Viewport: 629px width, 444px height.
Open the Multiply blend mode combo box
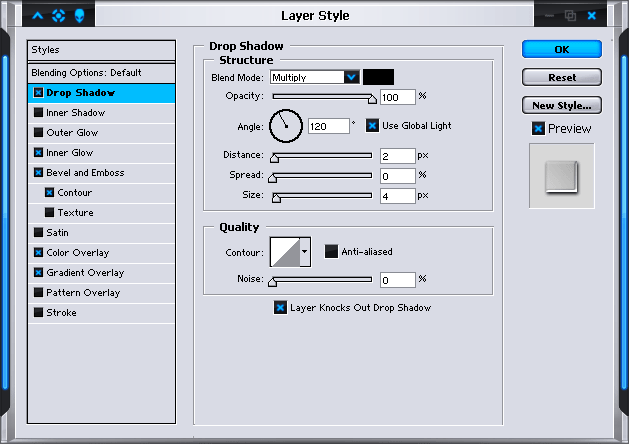[x=314, y=77]
